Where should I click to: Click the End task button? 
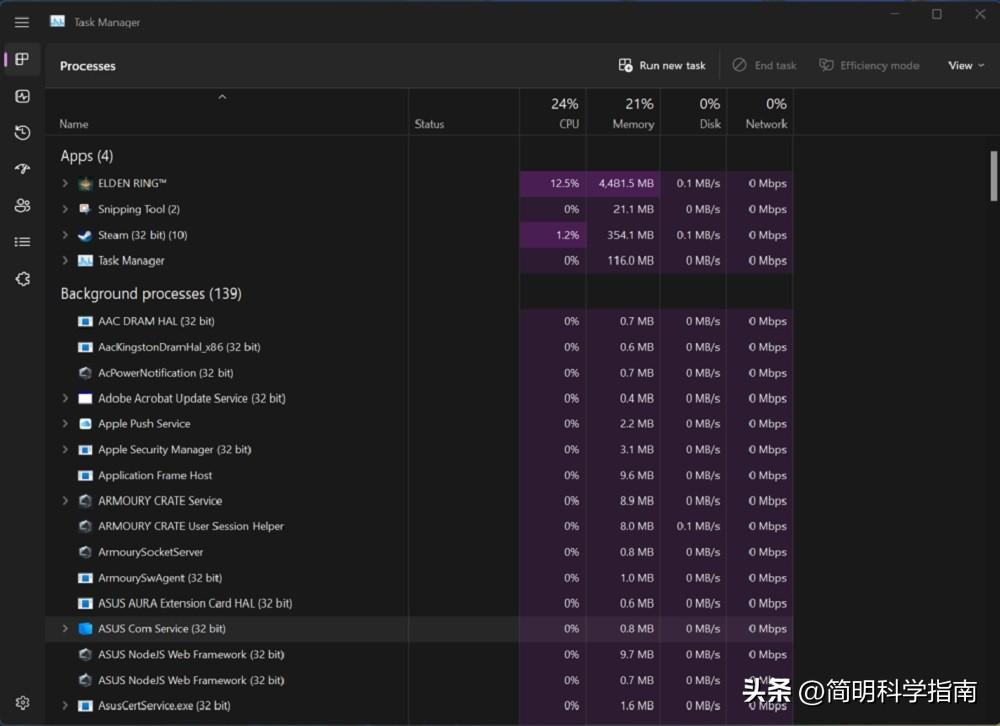pyautogui.click(x=764, y=66)
